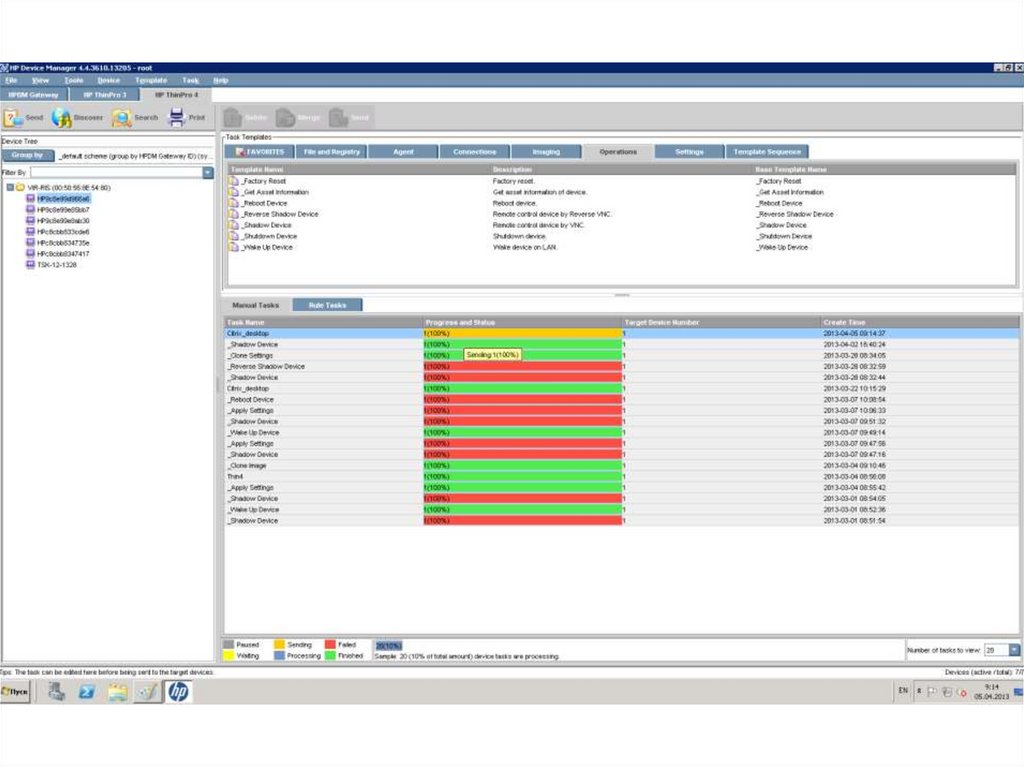The width and height of the screenshot is (1024, 767).
Task: Select the FAVORITES template tab
Action: pyautogui.click(x=260, y=152)
